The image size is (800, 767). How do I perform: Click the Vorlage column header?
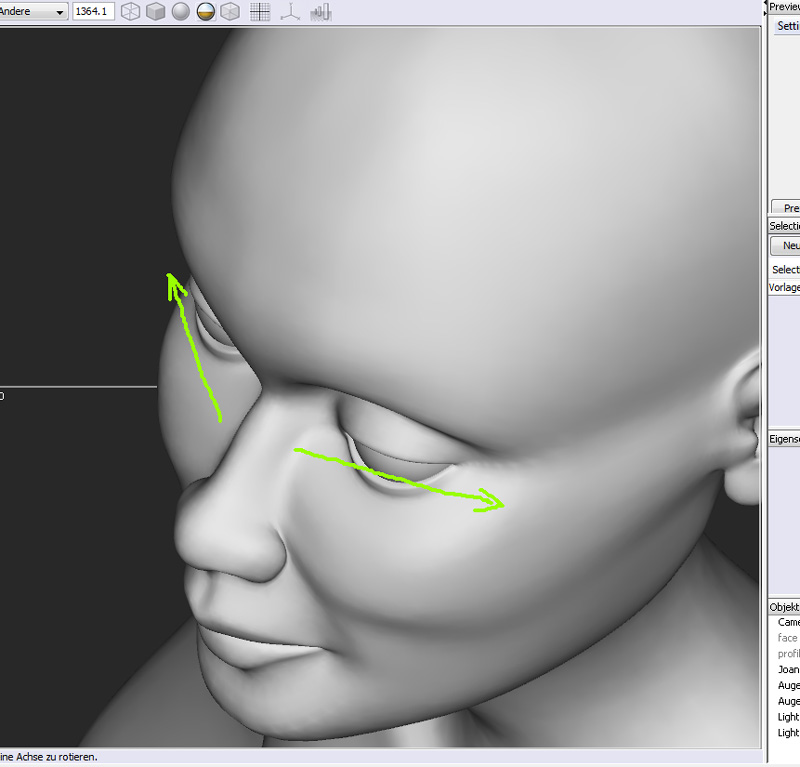784,287
